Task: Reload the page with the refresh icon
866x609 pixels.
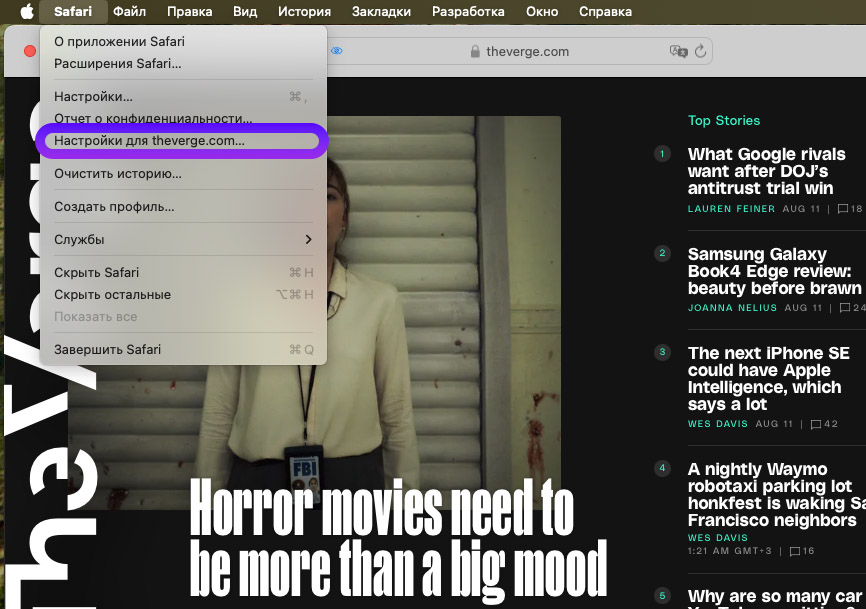Action: coord(700,51)
